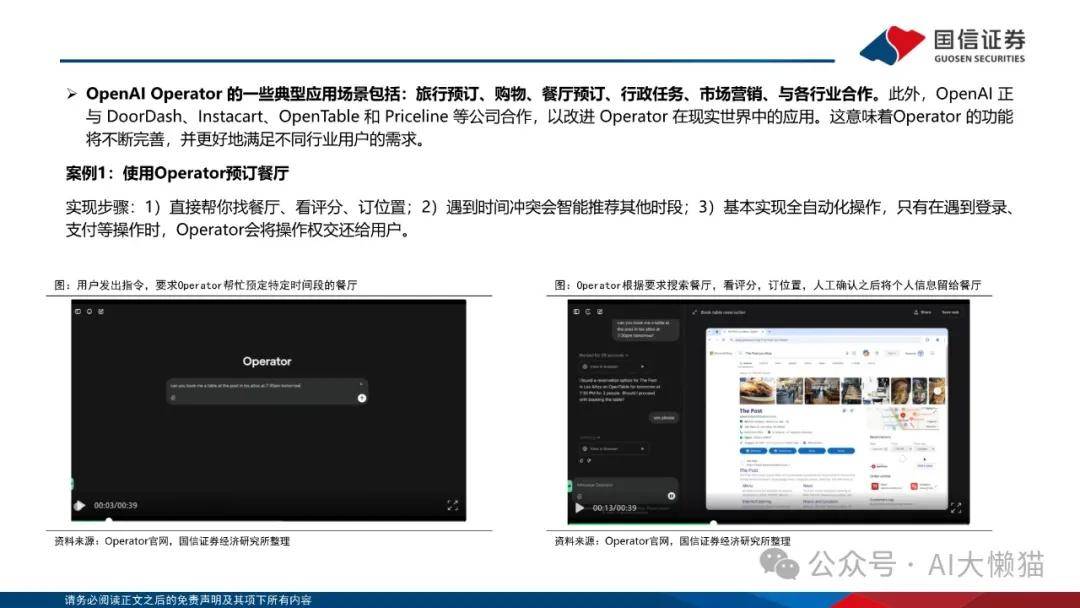The height and width of the screenshot is (608, 1080).
Task: Click first blue action button under The Post
Action: [x=753, y=451]
